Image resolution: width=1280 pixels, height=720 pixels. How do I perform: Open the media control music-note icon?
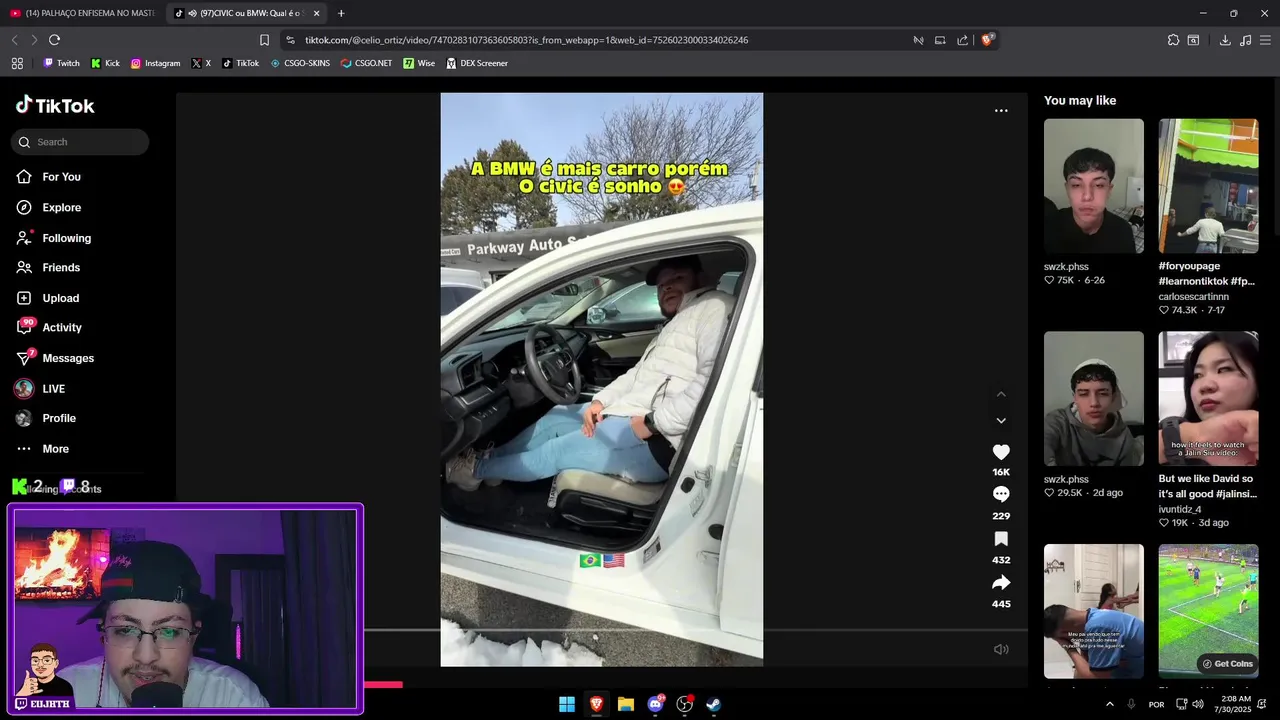(x=1245, y=40)
